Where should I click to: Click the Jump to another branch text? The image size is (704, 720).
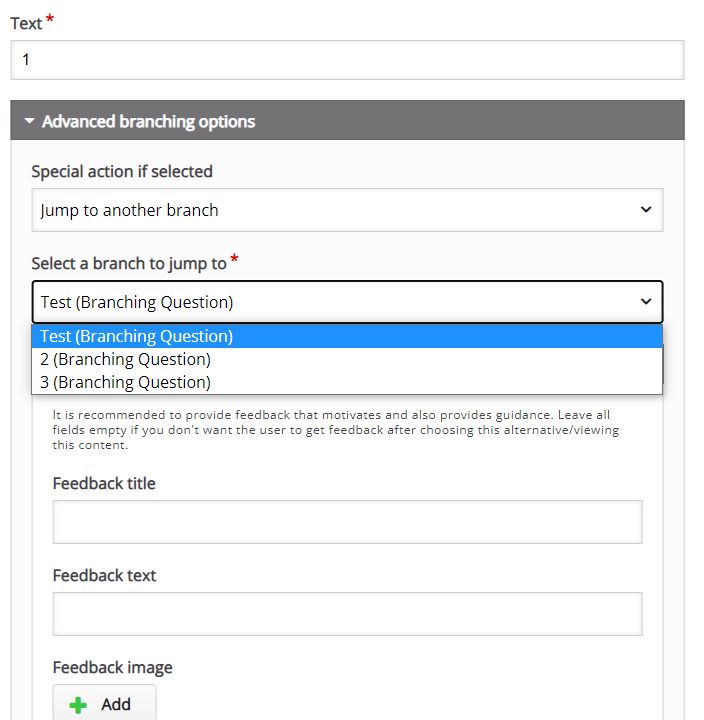pos(130,210)
